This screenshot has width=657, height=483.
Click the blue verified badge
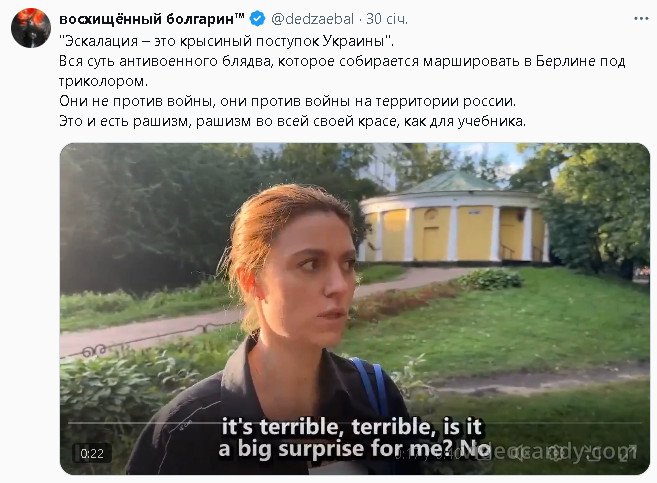(257, 19)
